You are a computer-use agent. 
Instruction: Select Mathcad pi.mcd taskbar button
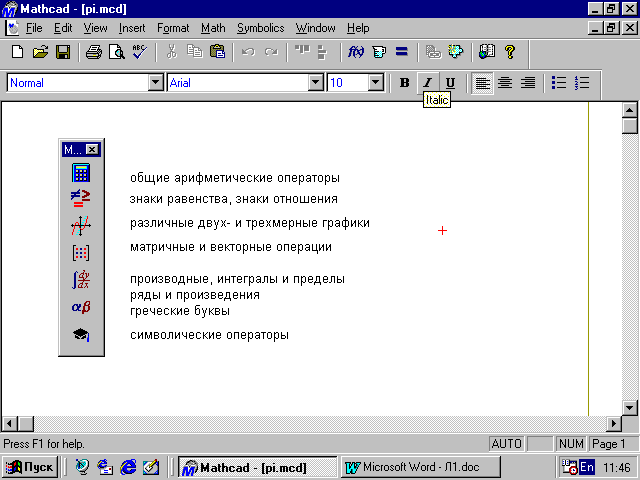pos(258,467)
